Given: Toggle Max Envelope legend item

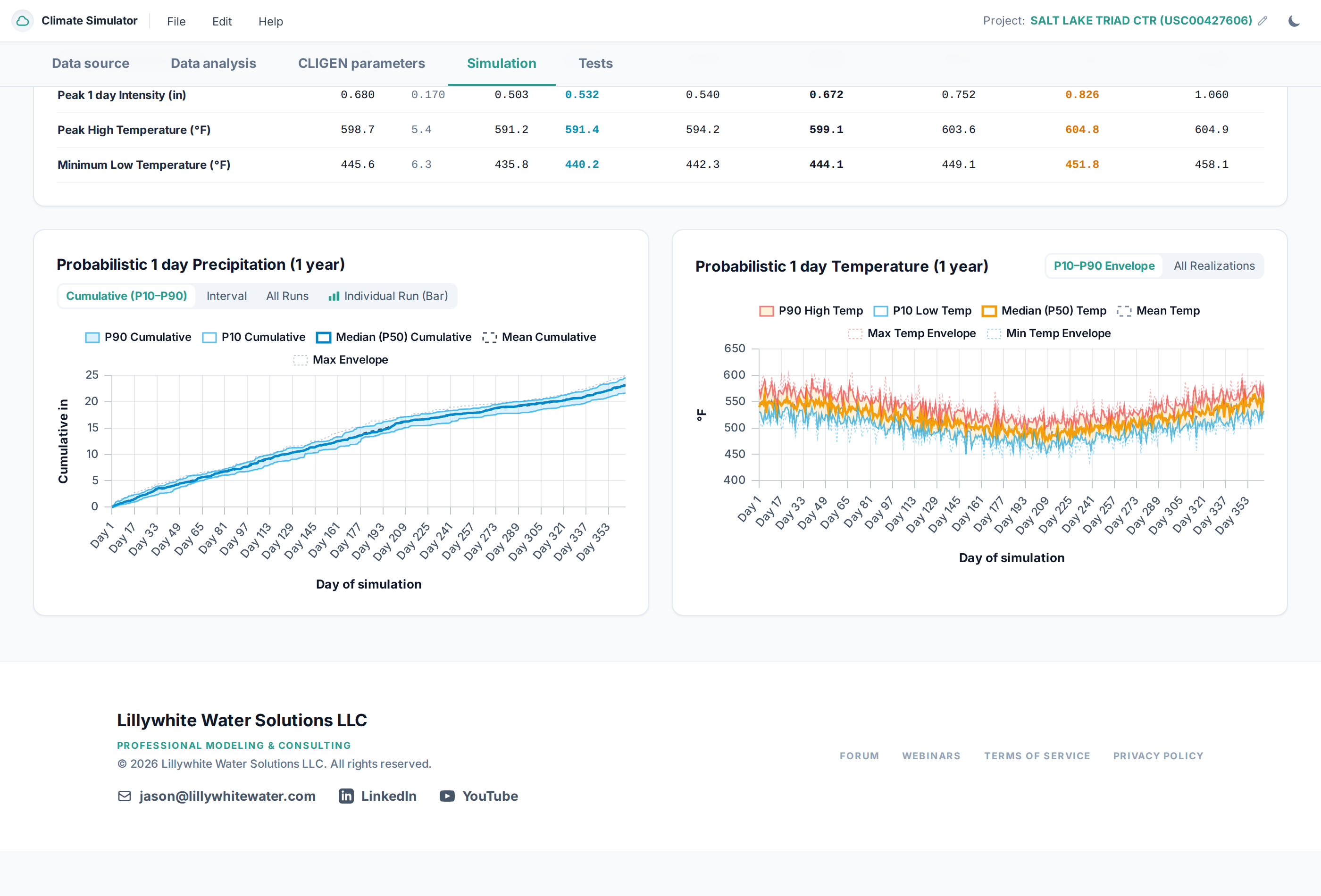Looking at the screenshot, I should click(341, 360).
